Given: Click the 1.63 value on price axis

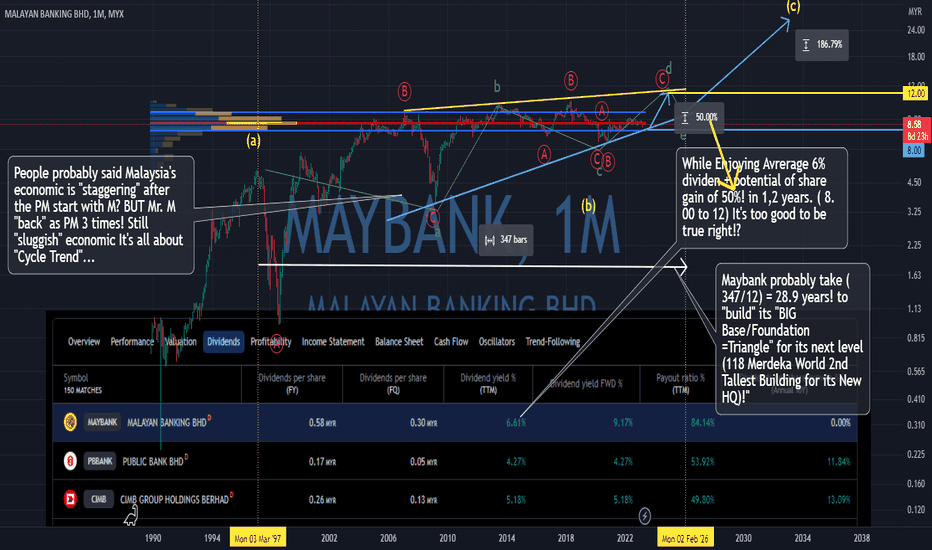Looking at the screenshot, I should [914, 275].
